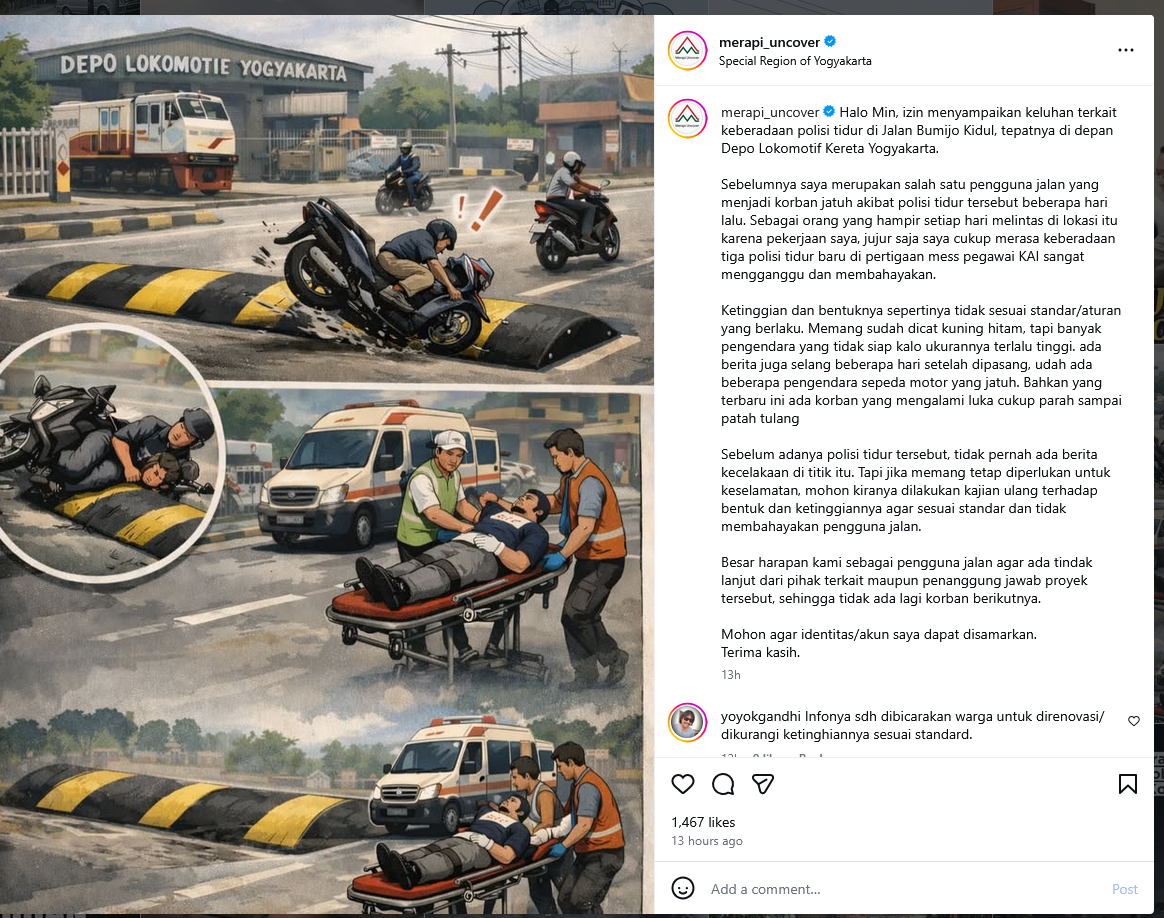Click the caption's merapi_uncover username
Image resolution: width=1164 pixels, height=918 pixels.
click(770, 112)
